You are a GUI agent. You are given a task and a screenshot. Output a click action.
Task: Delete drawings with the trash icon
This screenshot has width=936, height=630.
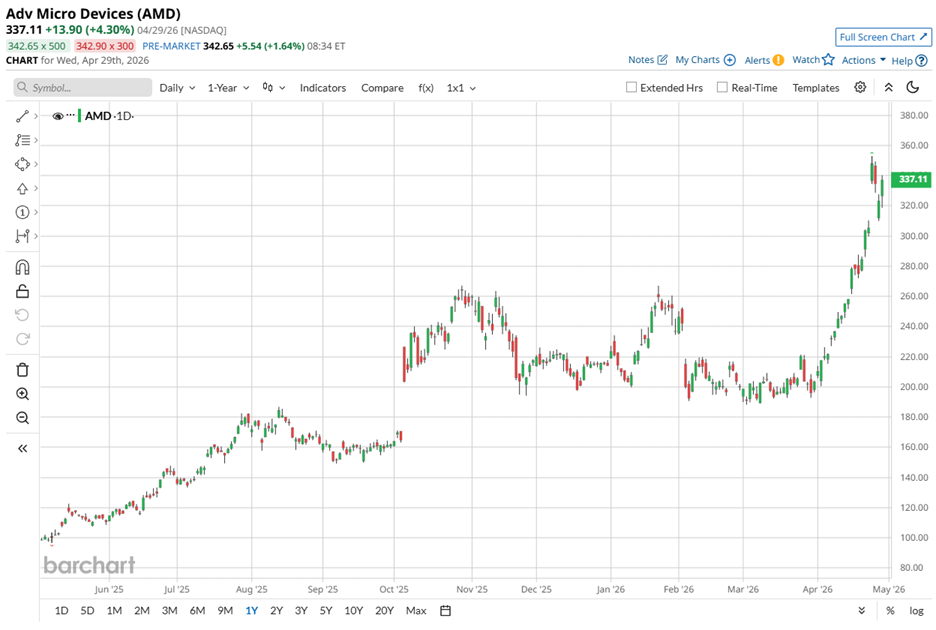click(x=22, y=370)
